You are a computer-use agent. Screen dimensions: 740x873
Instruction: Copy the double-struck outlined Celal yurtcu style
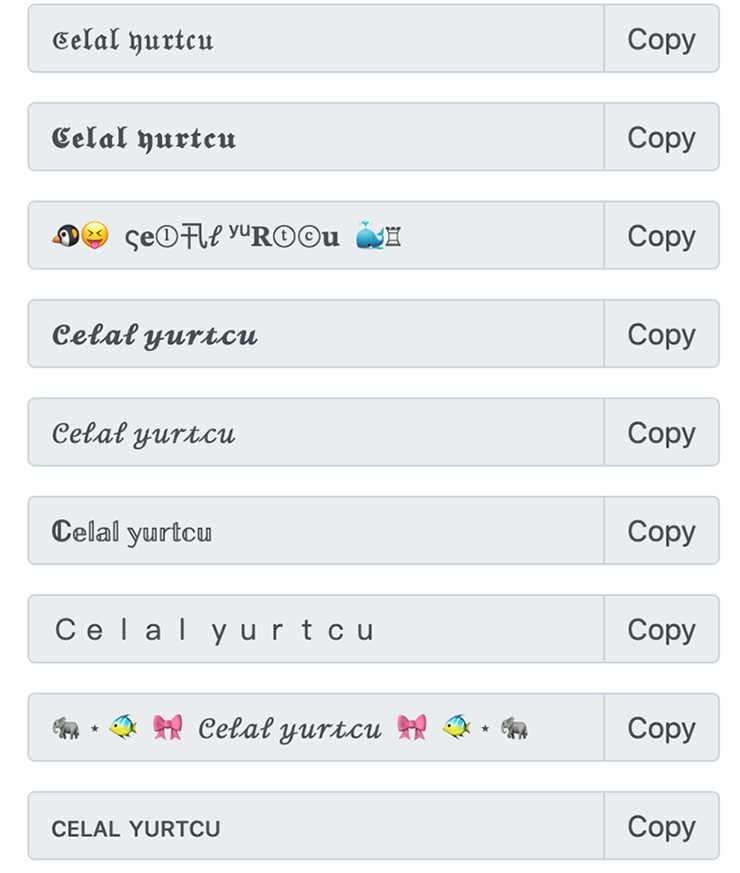[661, 531]
